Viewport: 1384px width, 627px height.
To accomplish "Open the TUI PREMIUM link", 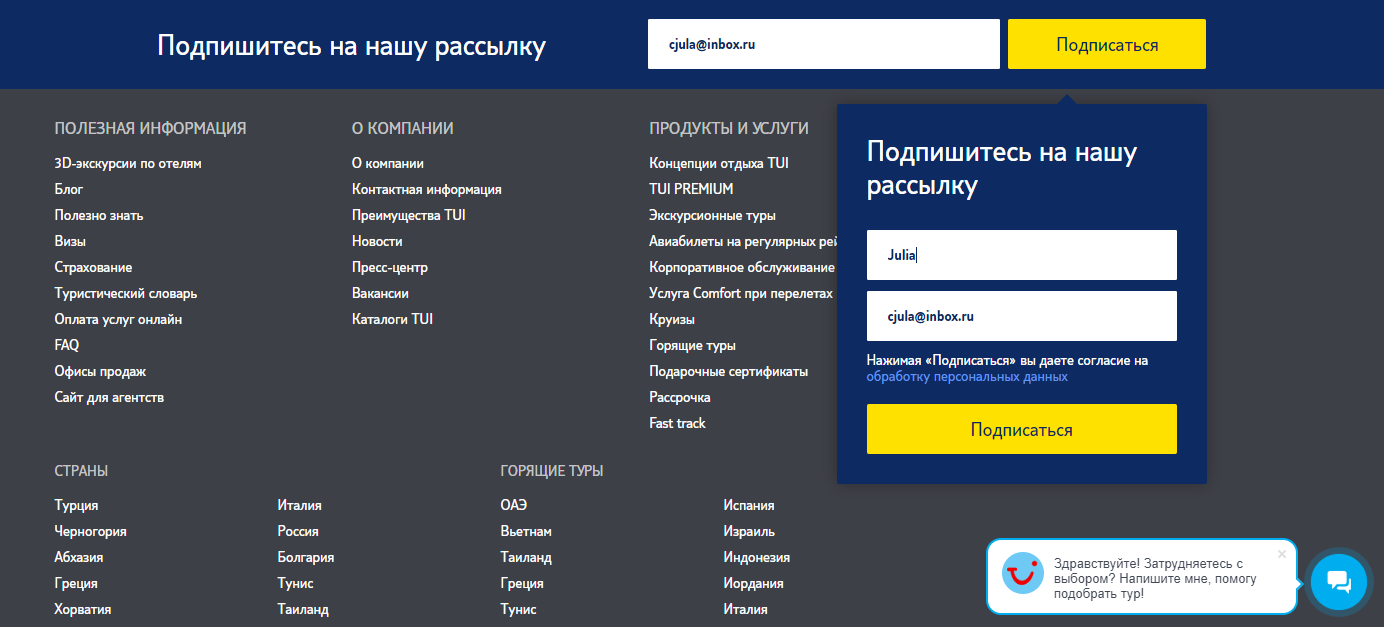I will pos(691,189).
